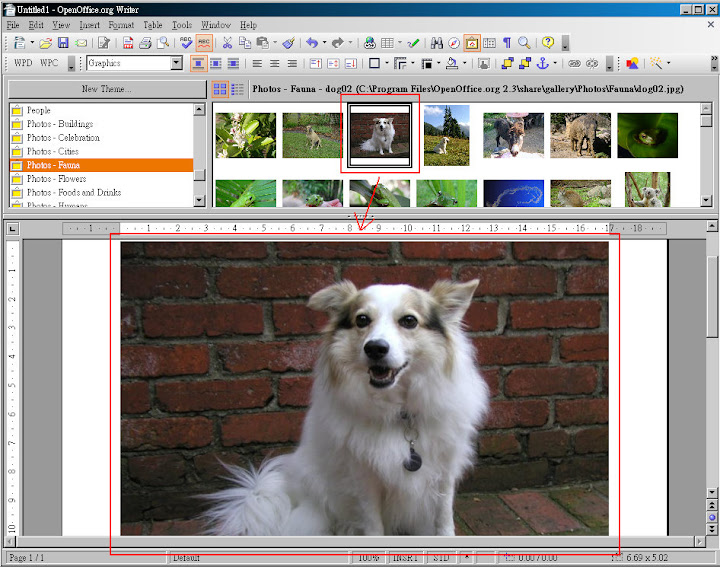Expand the undo history dropdown arrow

click(x=324, y=43)
